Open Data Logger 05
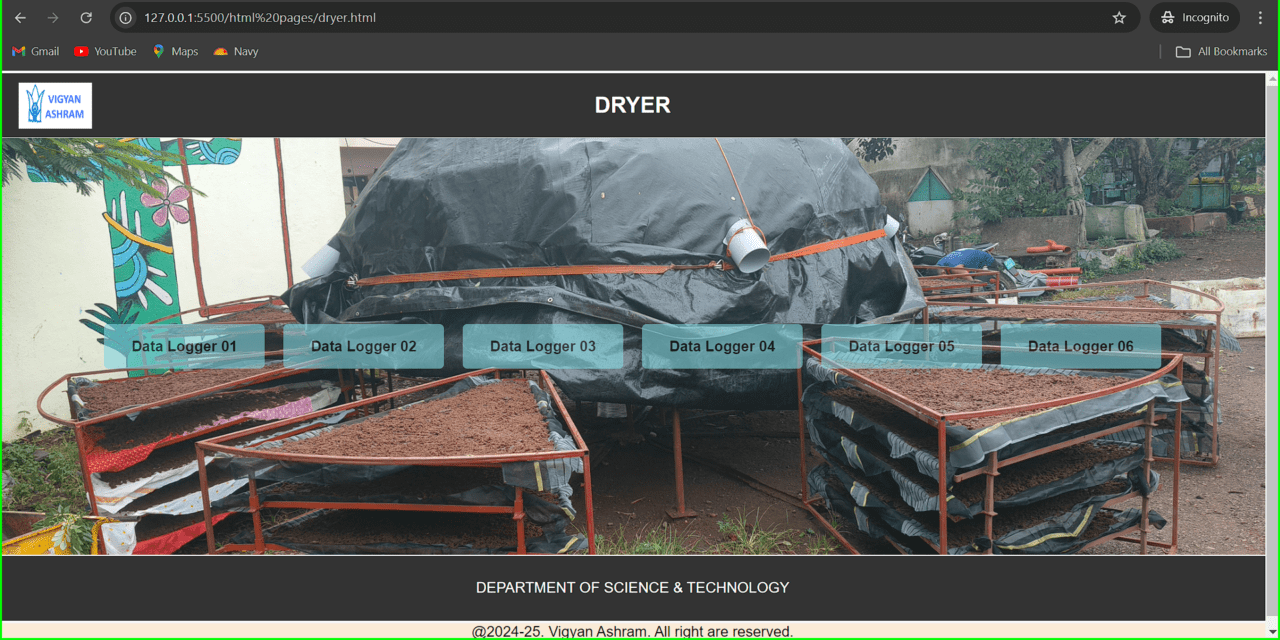This screenshot has width=1280, height=640. tap(901, 346)
